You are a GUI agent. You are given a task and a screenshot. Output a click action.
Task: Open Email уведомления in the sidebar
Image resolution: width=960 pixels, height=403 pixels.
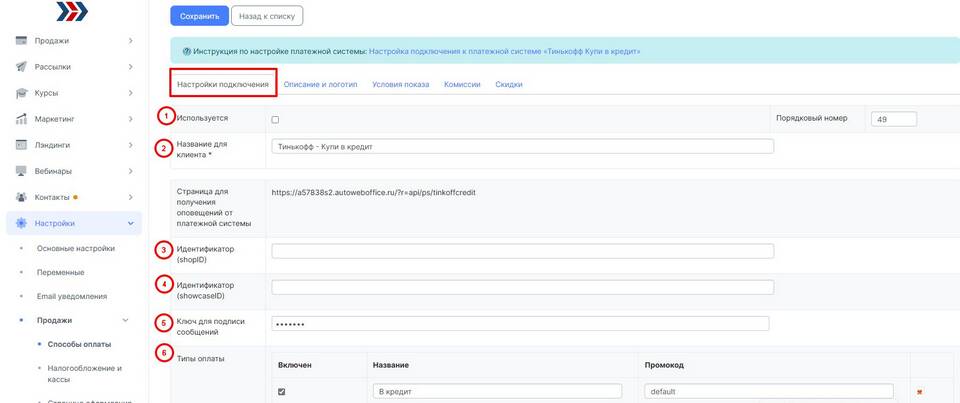pyautogui.click(x=72, y=296)
